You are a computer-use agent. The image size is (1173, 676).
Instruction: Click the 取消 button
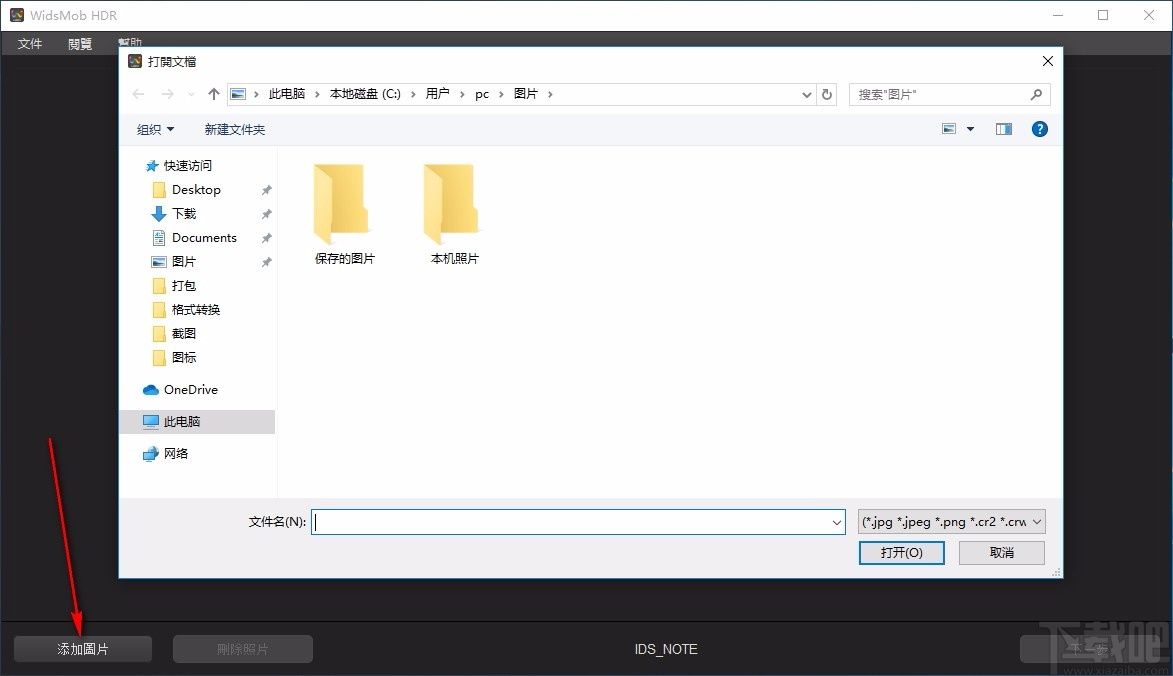tap(1001, 552)
